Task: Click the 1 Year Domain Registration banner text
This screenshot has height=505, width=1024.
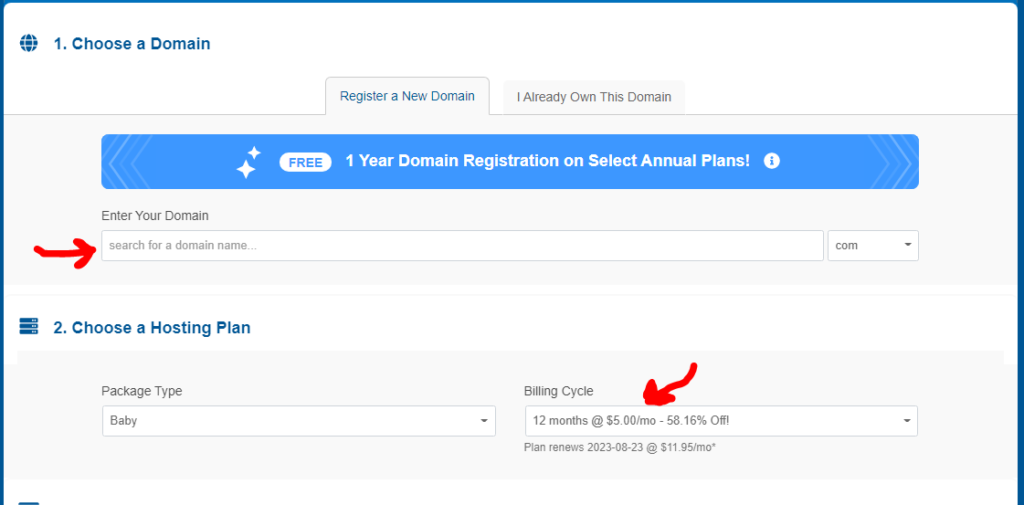Action: [x=547, y=161]
